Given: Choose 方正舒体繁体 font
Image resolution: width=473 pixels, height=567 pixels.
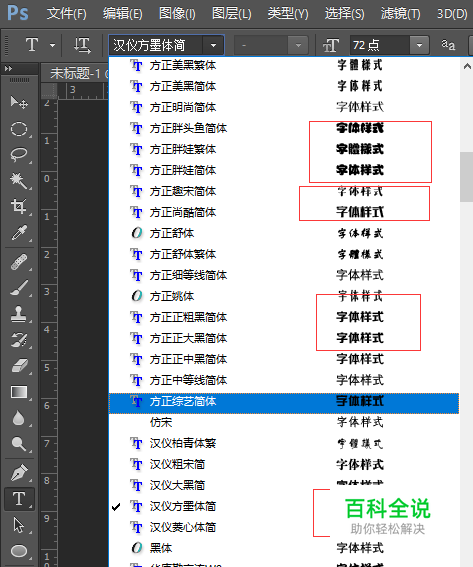Looking at the screenshot, I should [284, 254].
